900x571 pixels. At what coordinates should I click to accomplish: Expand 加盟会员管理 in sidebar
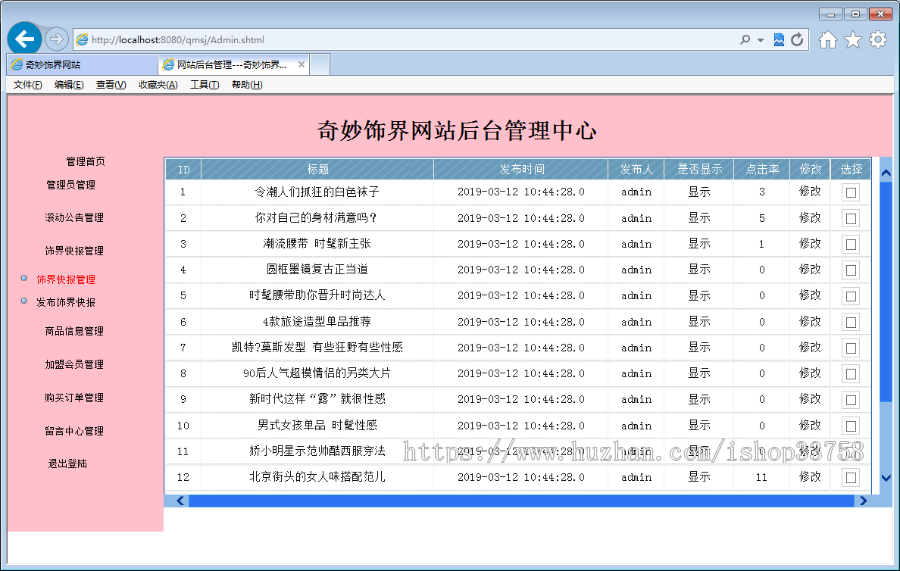[74, 364]
